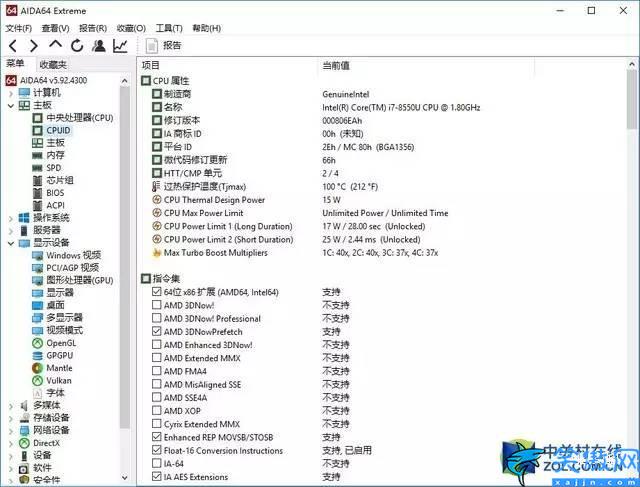
Task: Open the 文件(F) menu
Action: 18,28
